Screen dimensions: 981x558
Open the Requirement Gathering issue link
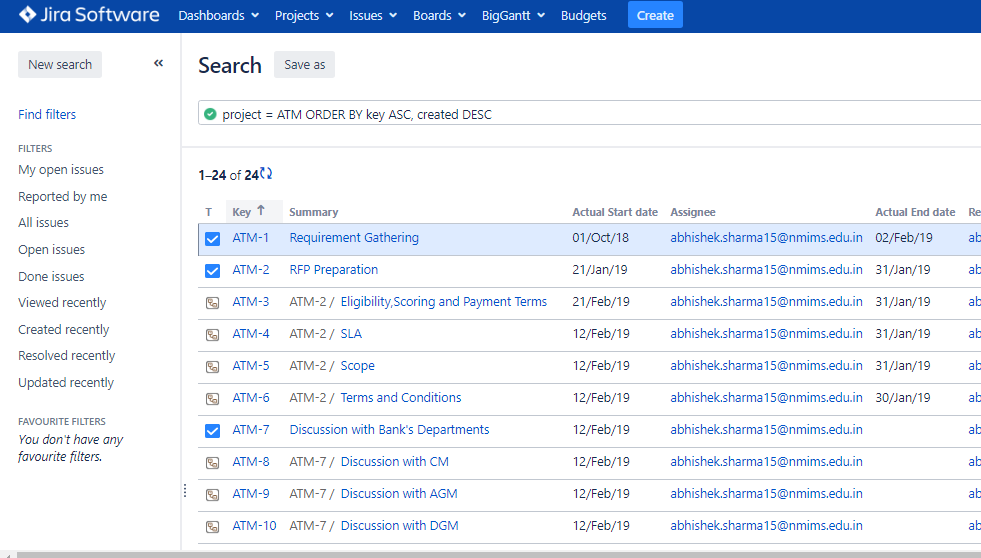(x=354, y=238)
